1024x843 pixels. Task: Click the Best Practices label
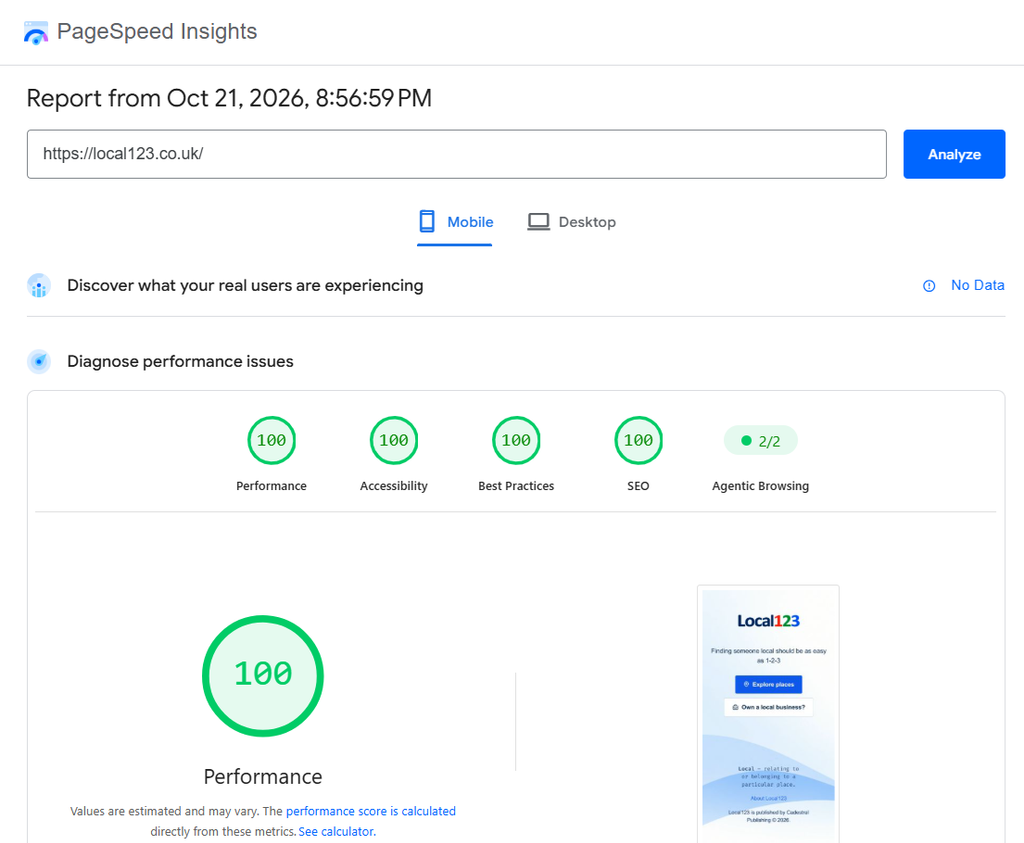point(516,486)
